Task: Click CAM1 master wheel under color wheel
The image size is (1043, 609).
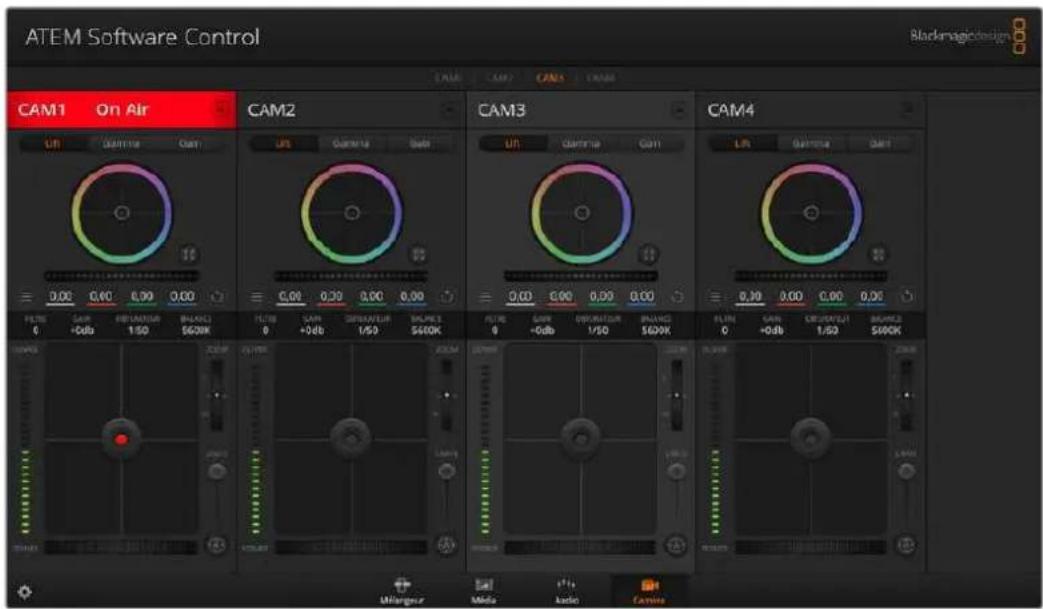Action: coord(122,275)
